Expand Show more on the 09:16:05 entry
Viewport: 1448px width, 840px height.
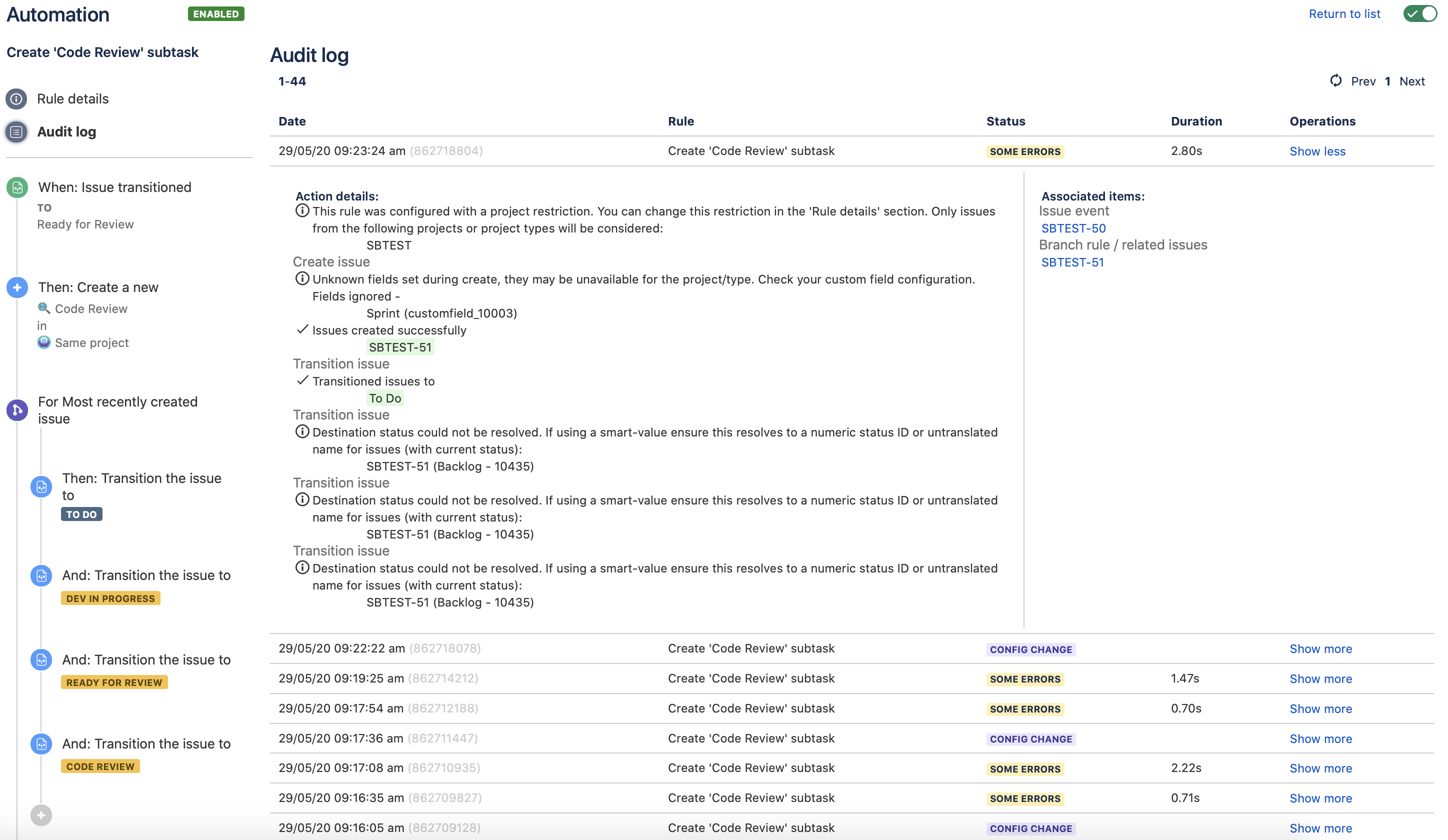(1321, 827)
